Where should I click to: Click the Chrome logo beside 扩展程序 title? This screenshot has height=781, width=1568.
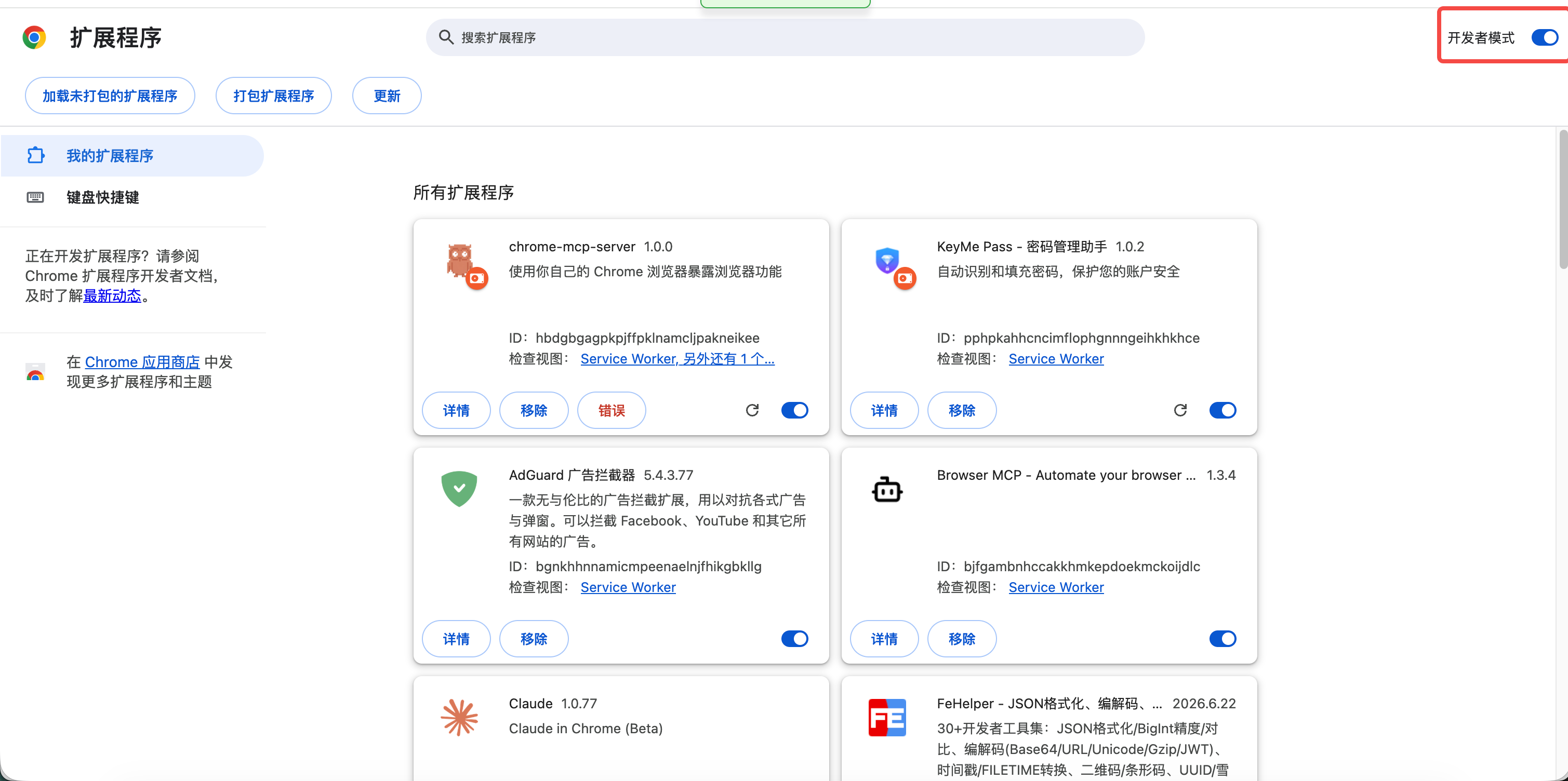[34, 38]
